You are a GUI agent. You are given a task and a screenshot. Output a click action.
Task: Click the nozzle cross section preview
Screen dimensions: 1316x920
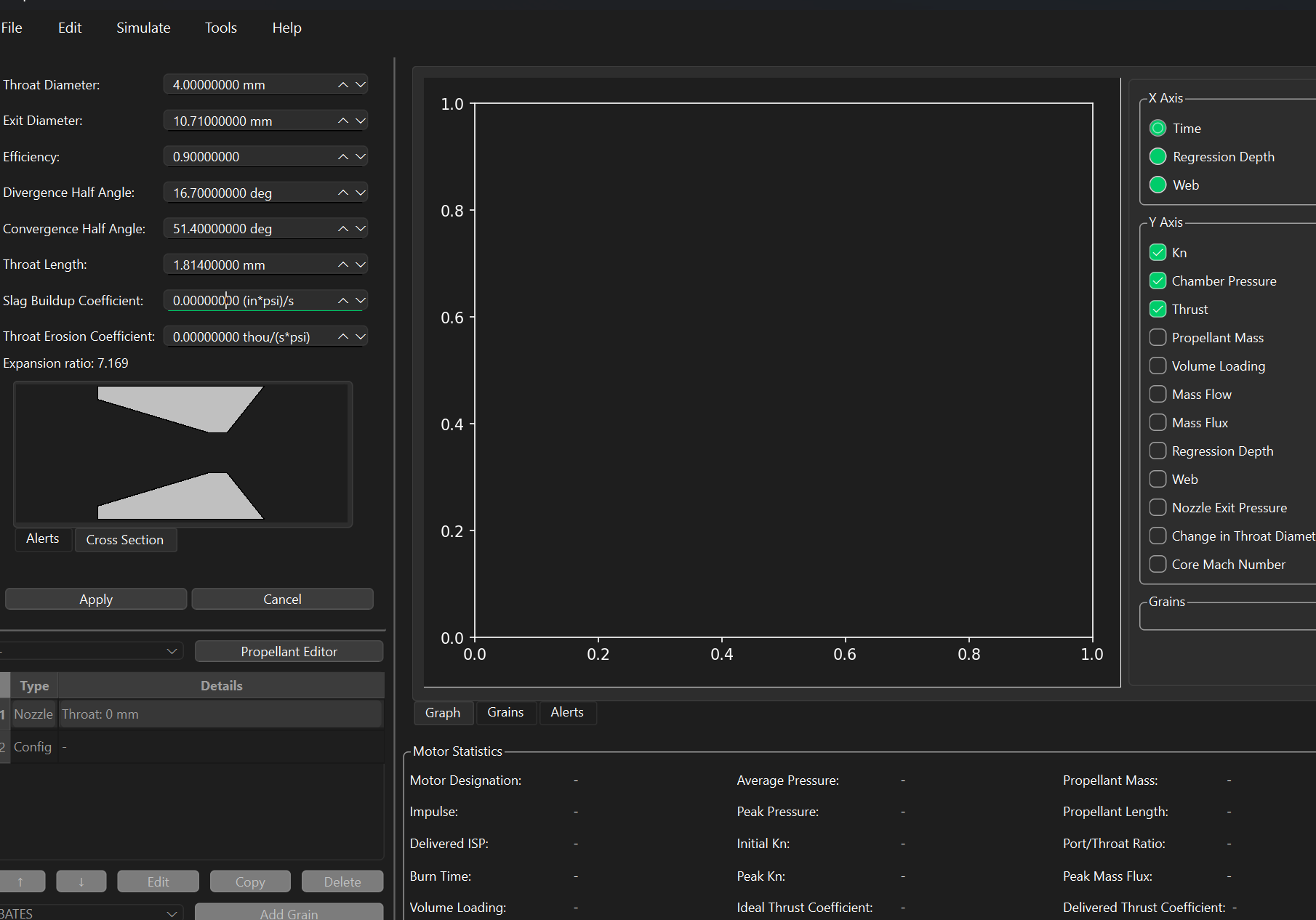tap(182, 453)
